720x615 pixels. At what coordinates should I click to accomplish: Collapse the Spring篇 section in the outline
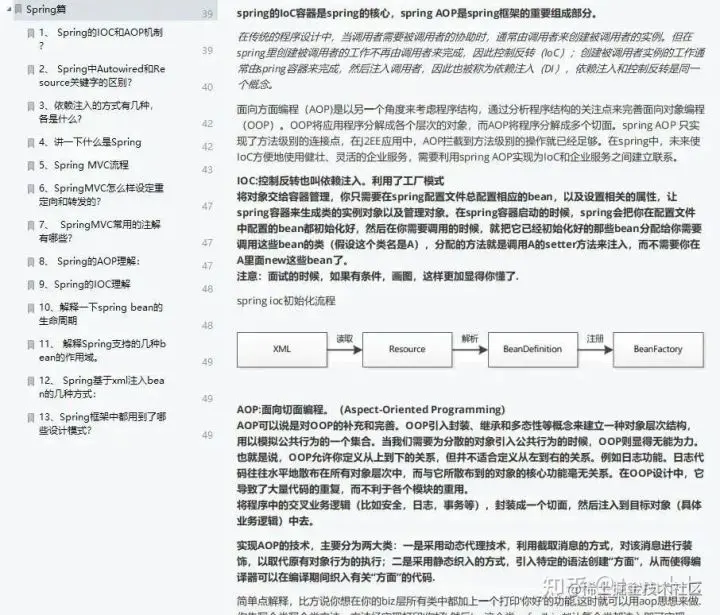tap(9, 9)
